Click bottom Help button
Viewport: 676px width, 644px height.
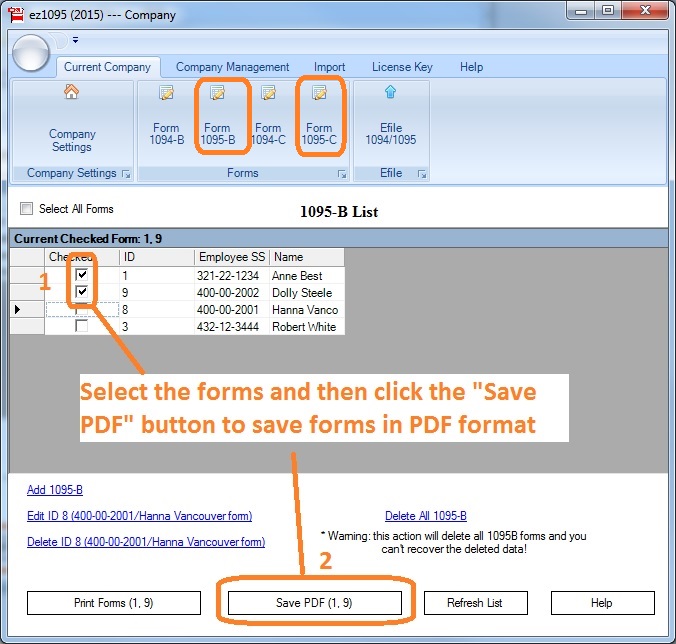point(602,603)
